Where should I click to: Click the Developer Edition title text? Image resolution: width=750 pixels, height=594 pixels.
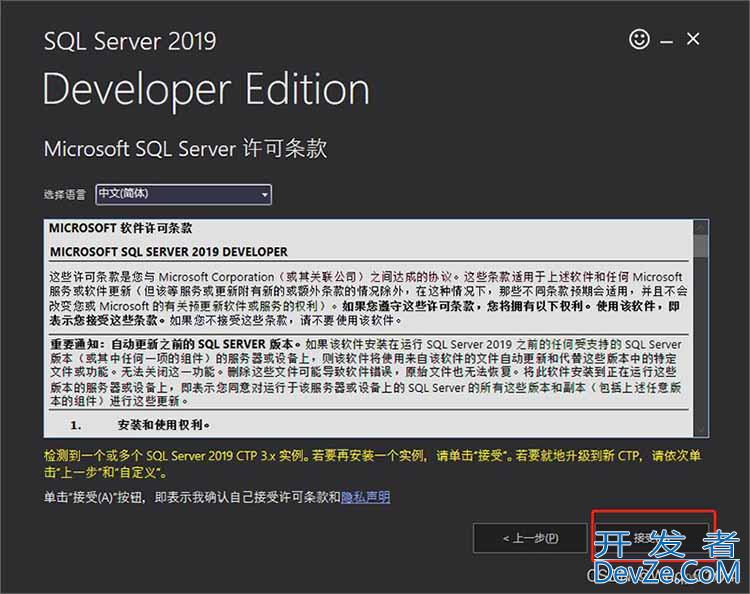[x=206, y=89]
